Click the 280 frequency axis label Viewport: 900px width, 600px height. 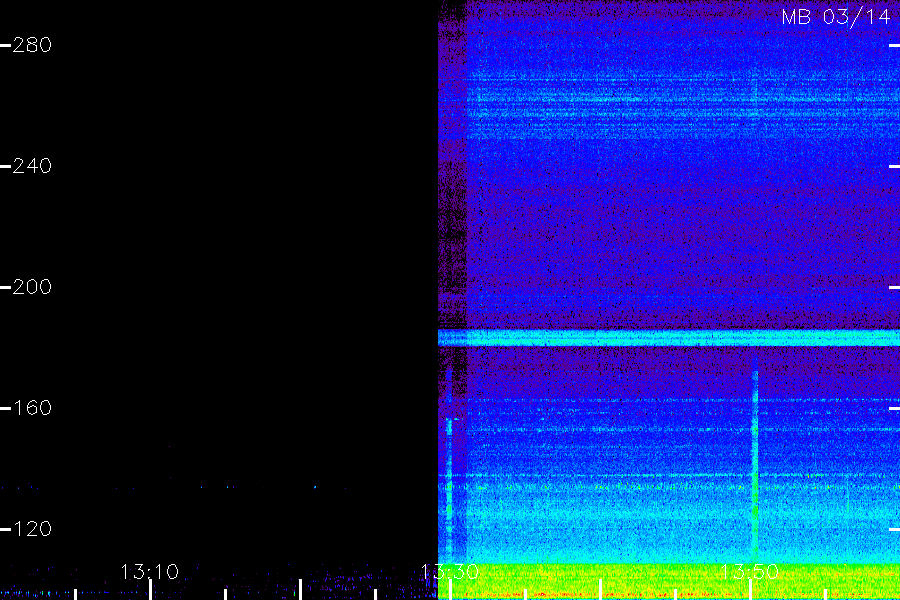pyautogui.click(x=32, y=45)
